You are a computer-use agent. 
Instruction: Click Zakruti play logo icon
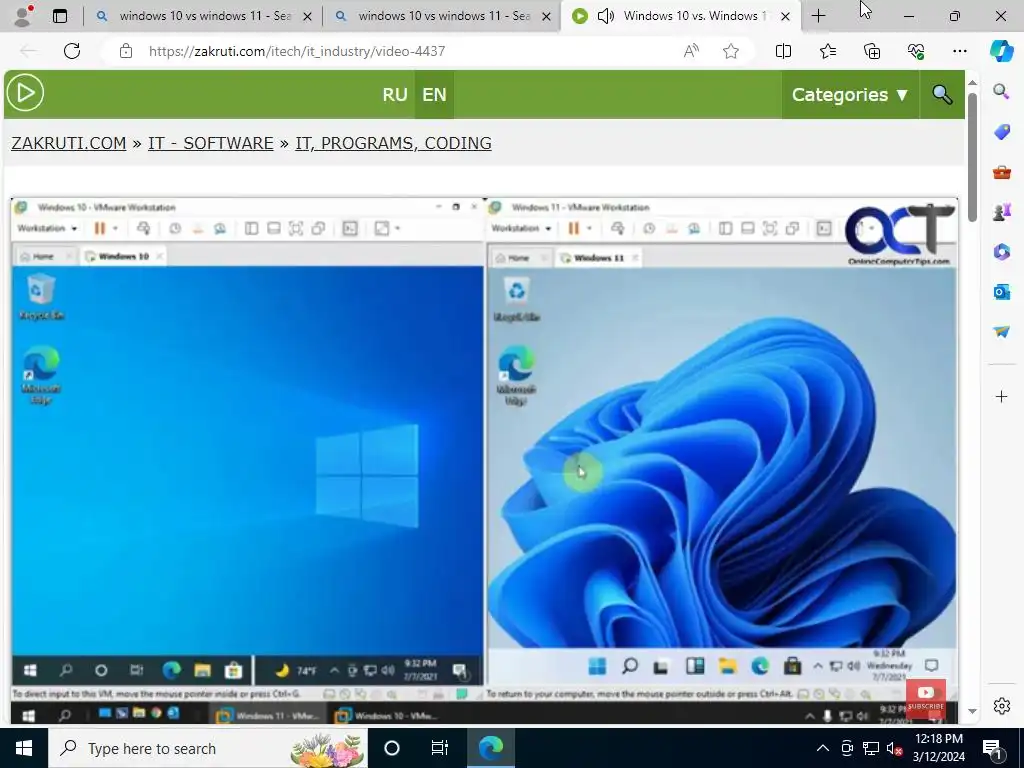(25, 93)
